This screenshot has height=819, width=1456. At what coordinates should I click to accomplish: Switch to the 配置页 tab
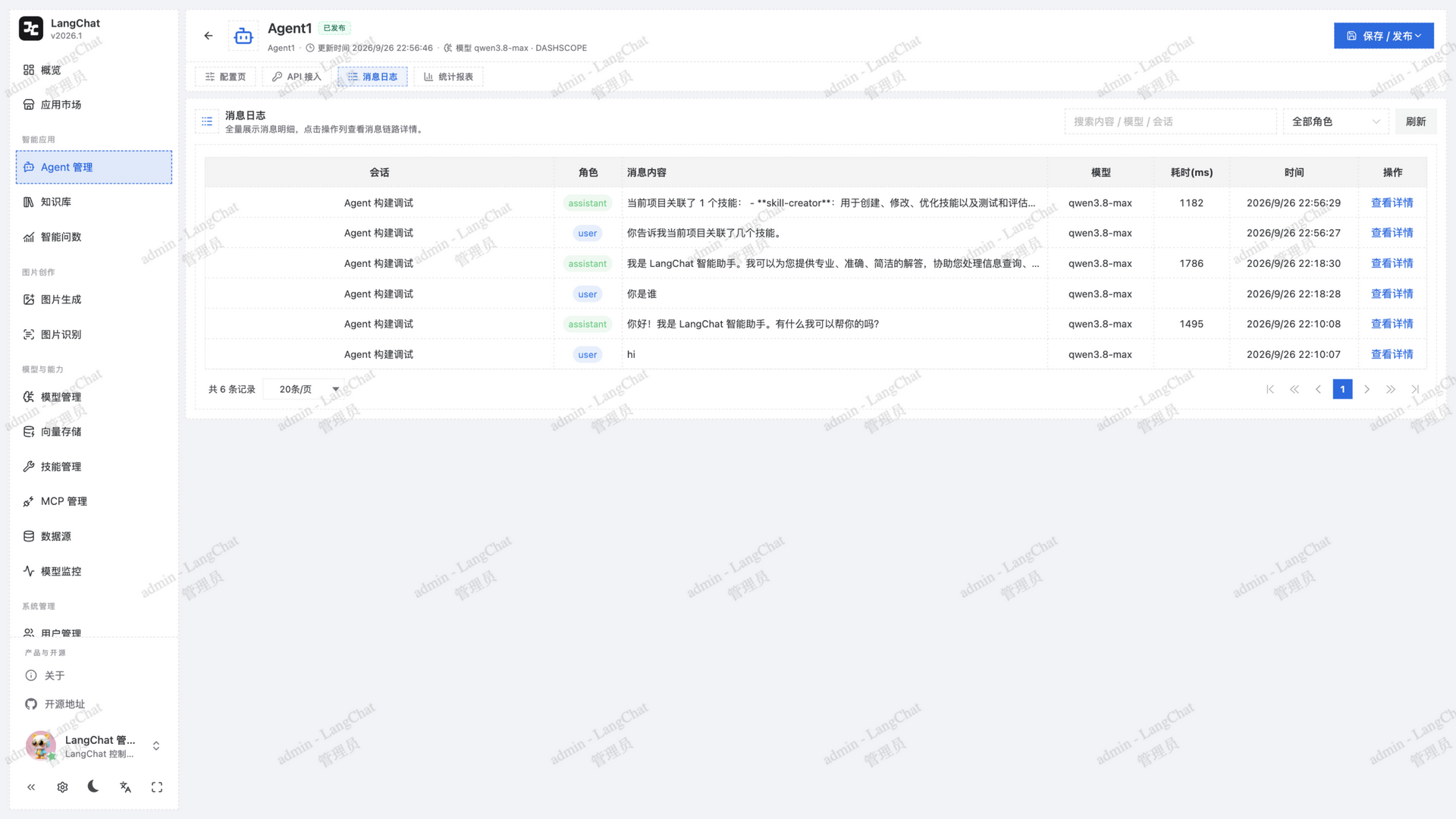coord(225,77)
